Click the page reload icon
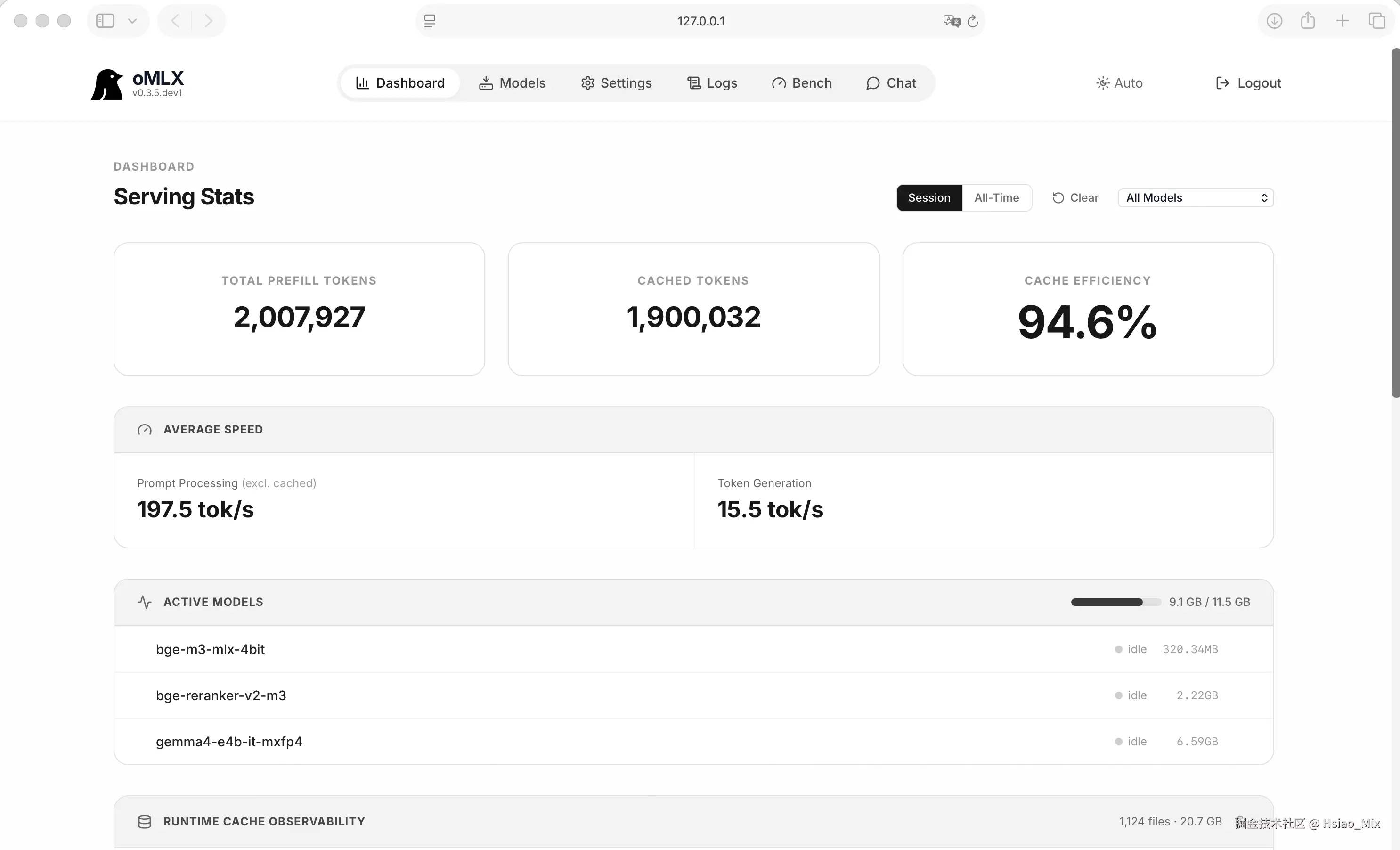The image size is (1400, 850). pos(973,21)
